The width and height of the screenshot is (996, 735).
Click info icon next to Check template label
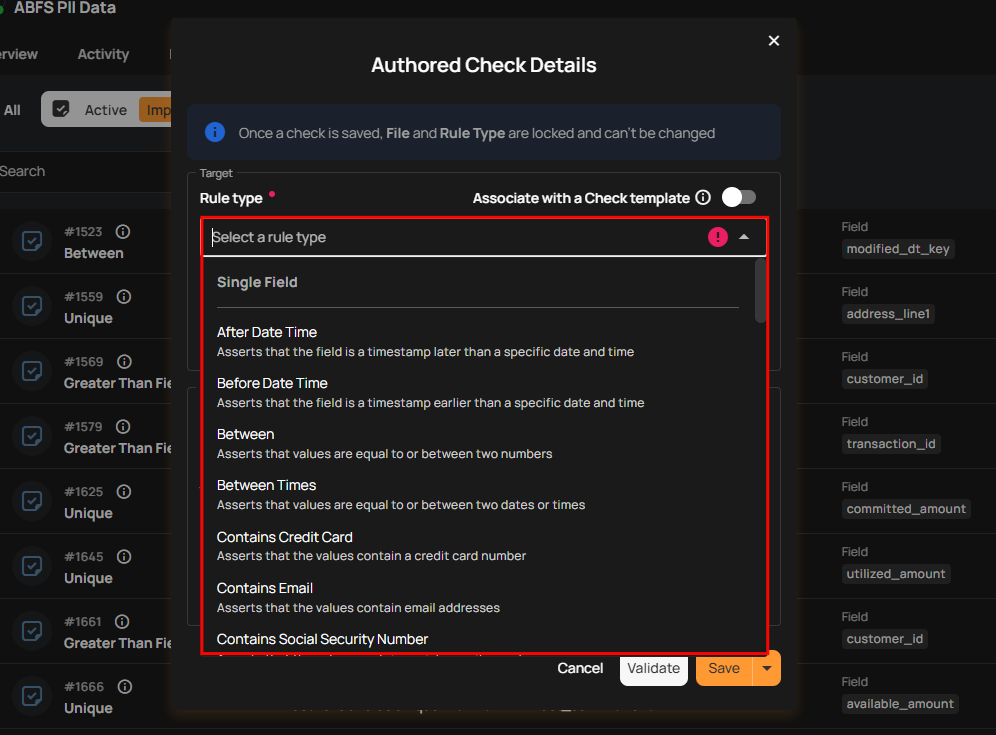click(703, 198)
